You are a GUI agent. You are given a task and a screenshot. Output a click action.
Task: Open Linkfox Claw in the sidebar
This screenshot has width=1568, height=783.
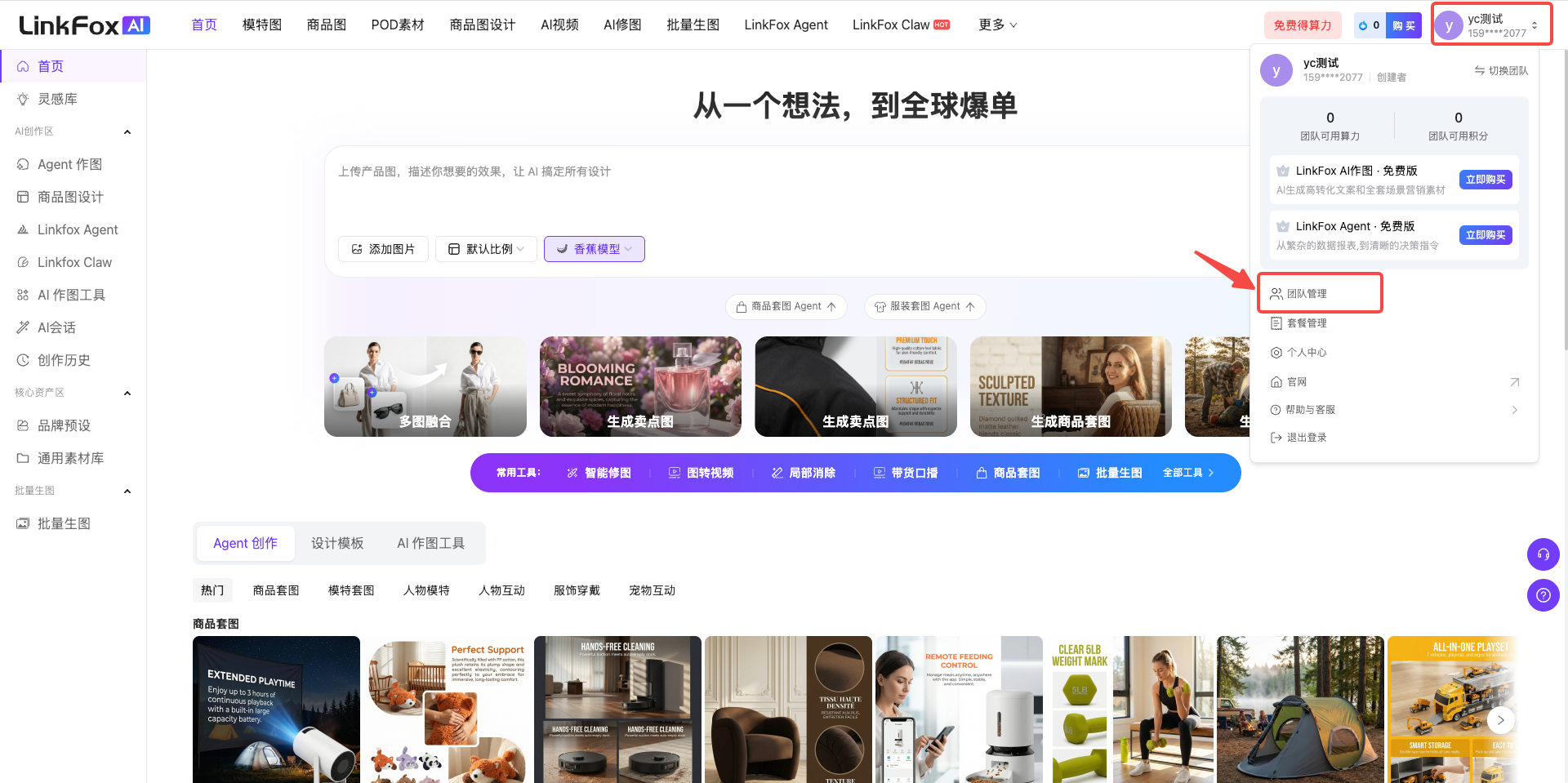[x=73, y=262]
